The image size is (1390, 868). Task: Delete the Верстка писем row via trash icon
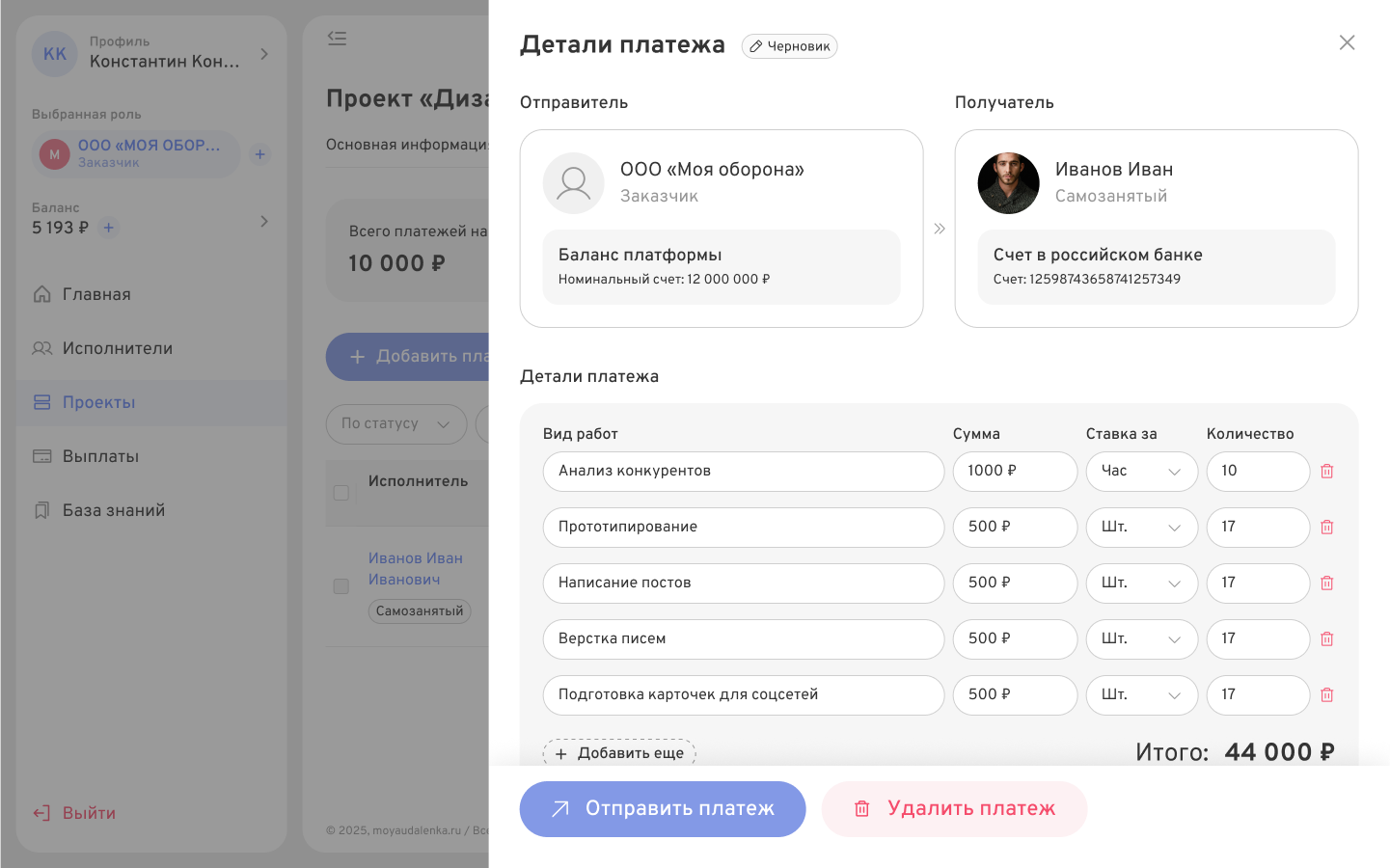(1326, 638)
